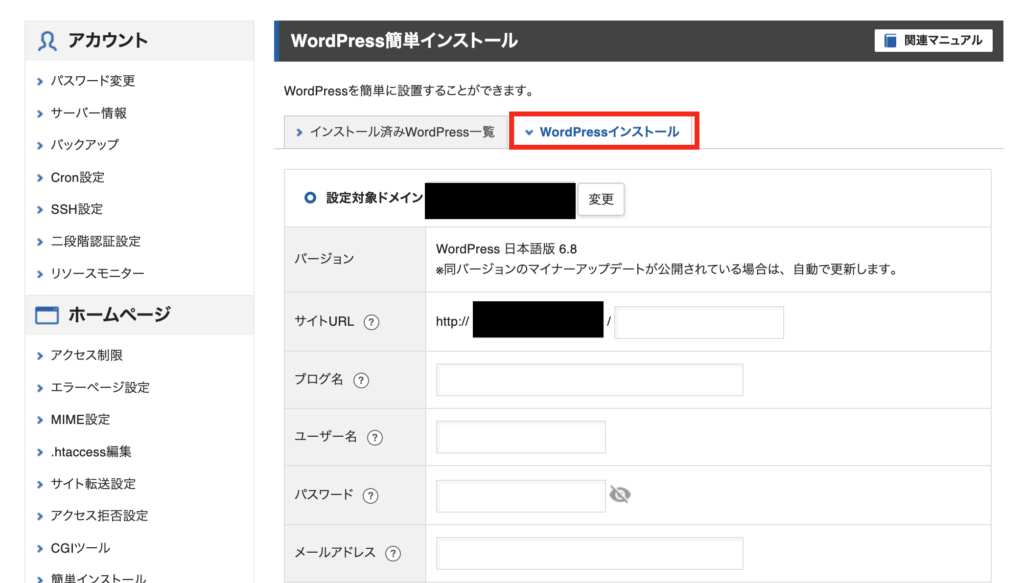Click help icon next to パスワード
This screenshot has height=583, width=1024.
coord(370,496)
